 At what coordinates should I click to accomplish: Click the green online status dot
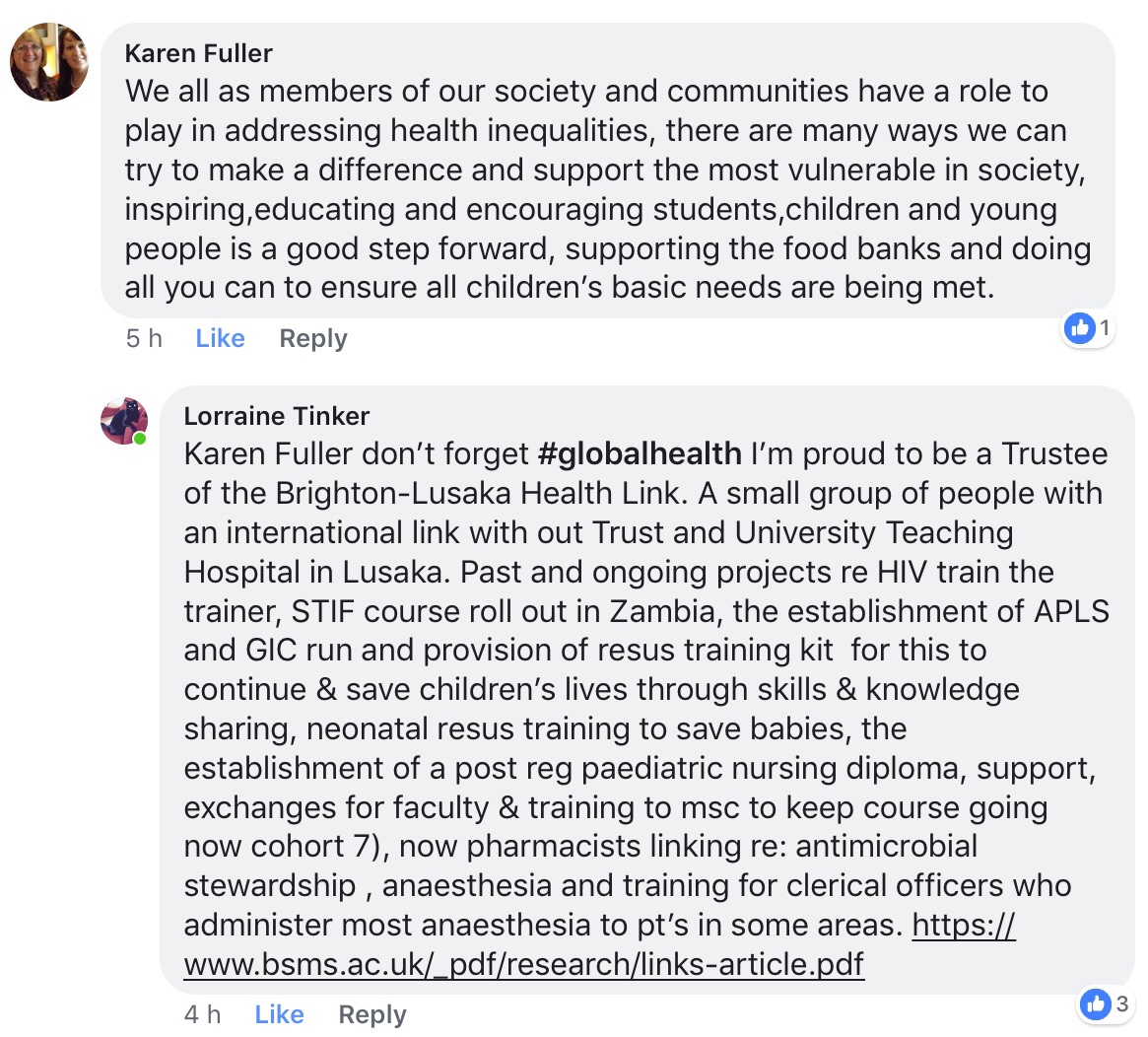click(140, 438)
